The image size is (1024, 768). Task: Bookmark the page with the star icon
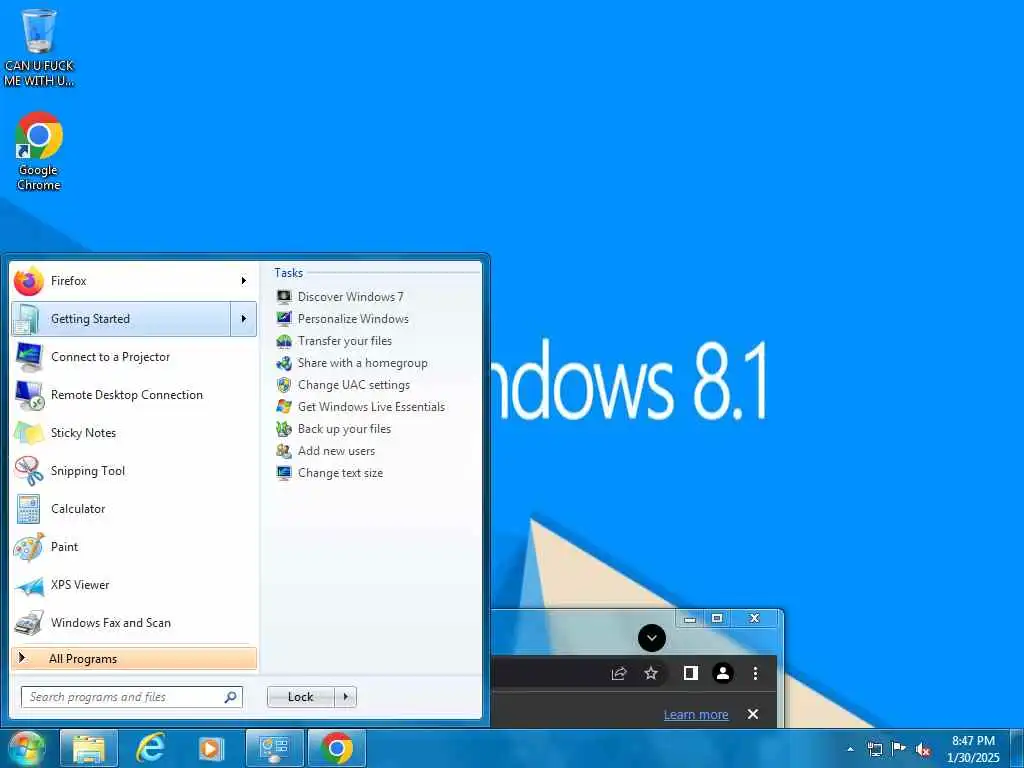click(x=651, y=673)
